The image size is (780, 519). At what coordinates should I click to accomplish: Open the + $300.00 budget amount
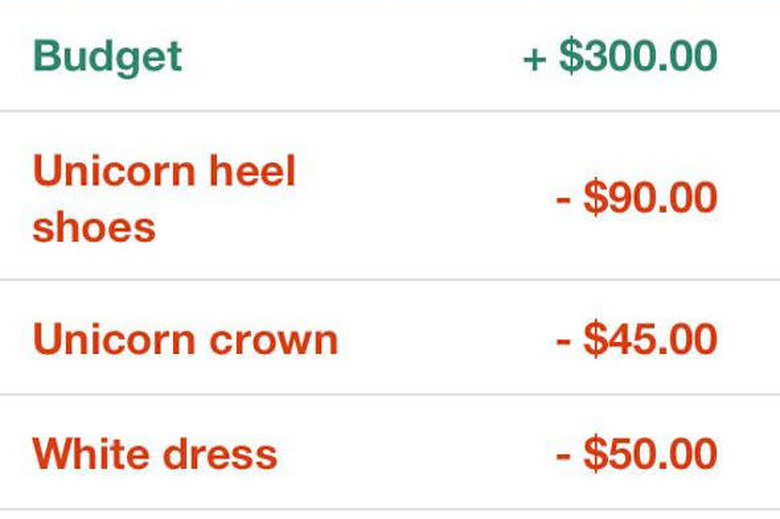click(x=620, y=56)
